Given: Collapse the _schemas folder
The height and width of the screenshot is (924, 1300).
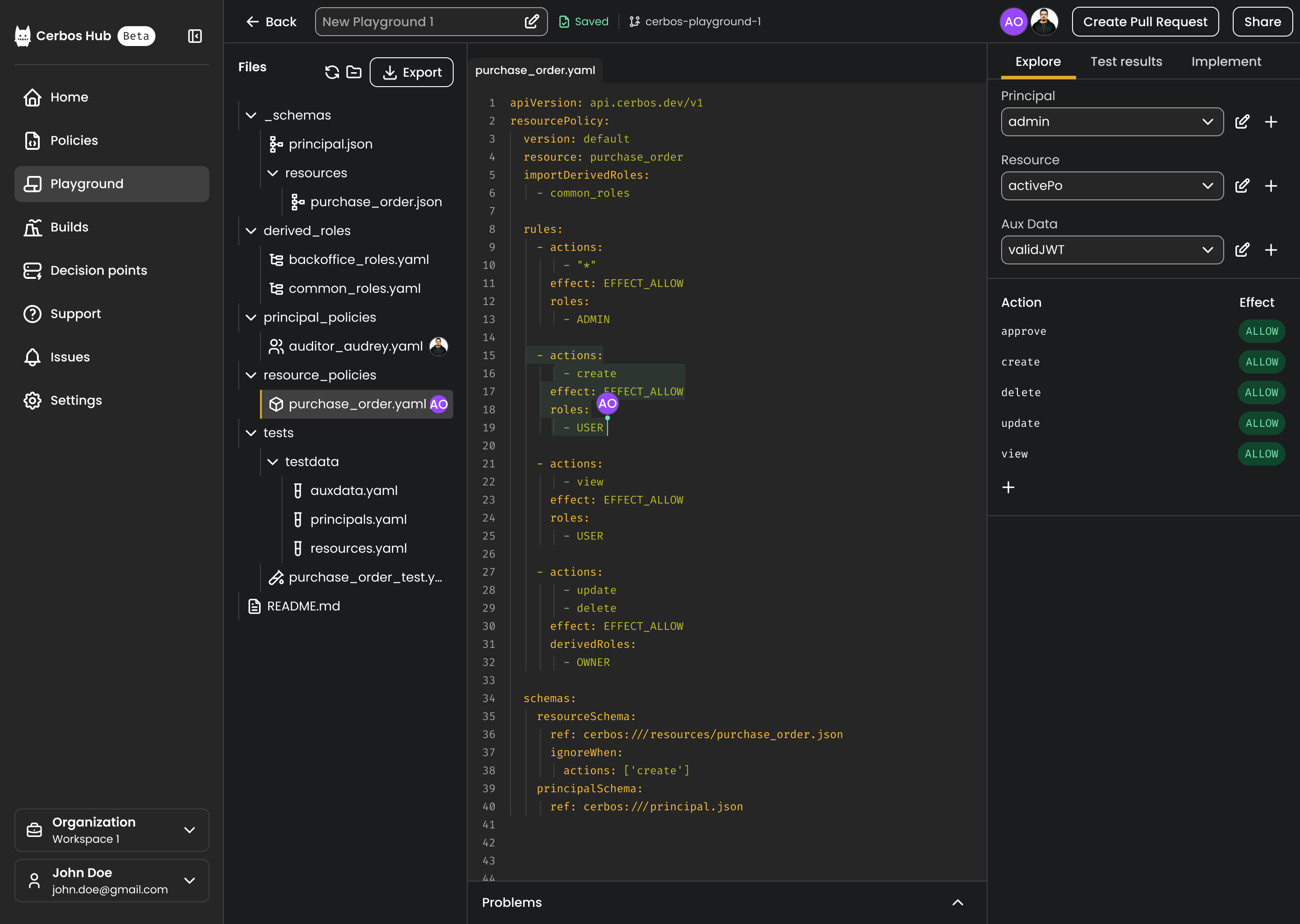Looking at the screenshot, I should point(251,115).
